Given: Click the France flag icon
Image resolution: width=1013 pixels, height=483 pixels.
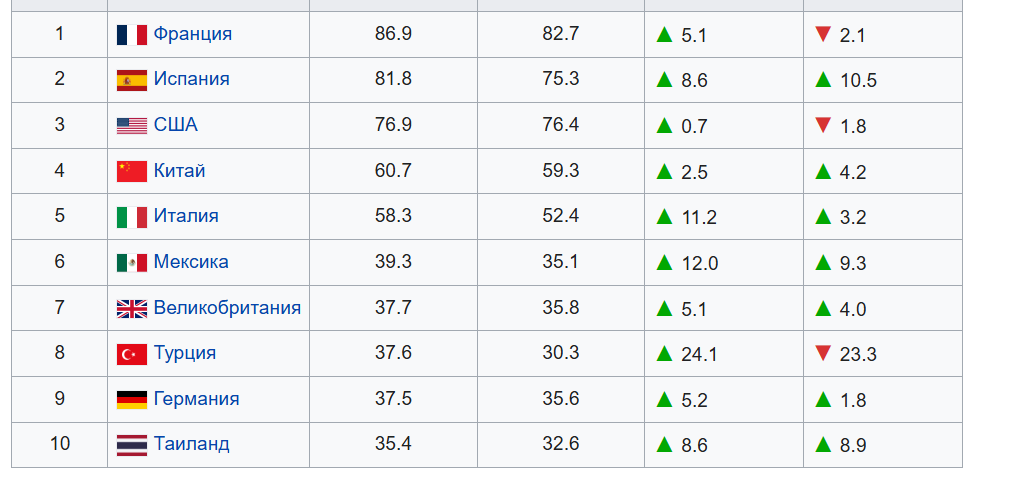Looking at the screenshot, I should coord(132,34).
